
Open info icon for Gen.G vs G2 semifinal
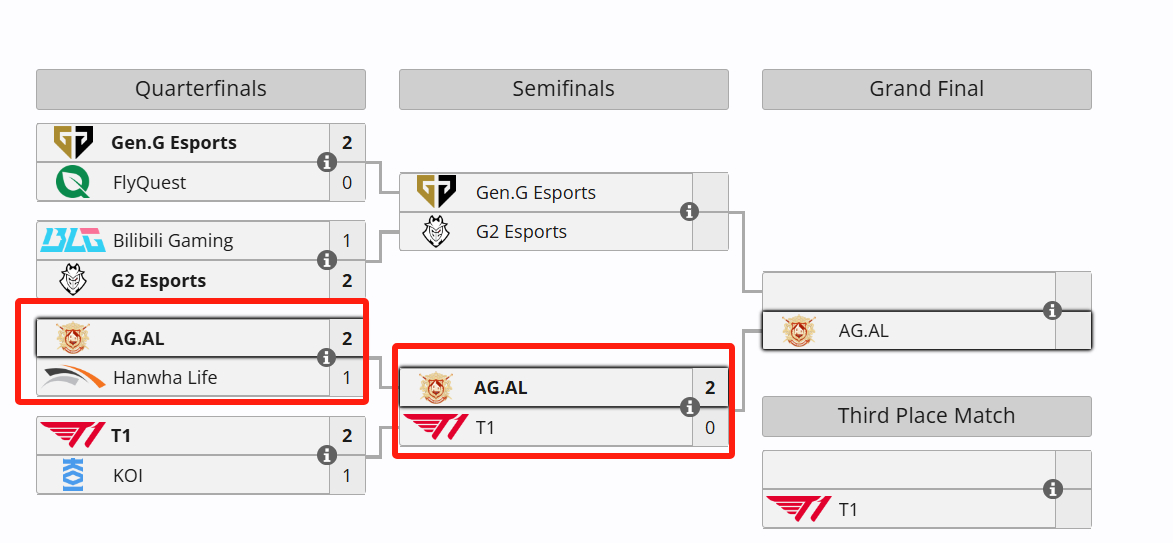coord(689,212)
